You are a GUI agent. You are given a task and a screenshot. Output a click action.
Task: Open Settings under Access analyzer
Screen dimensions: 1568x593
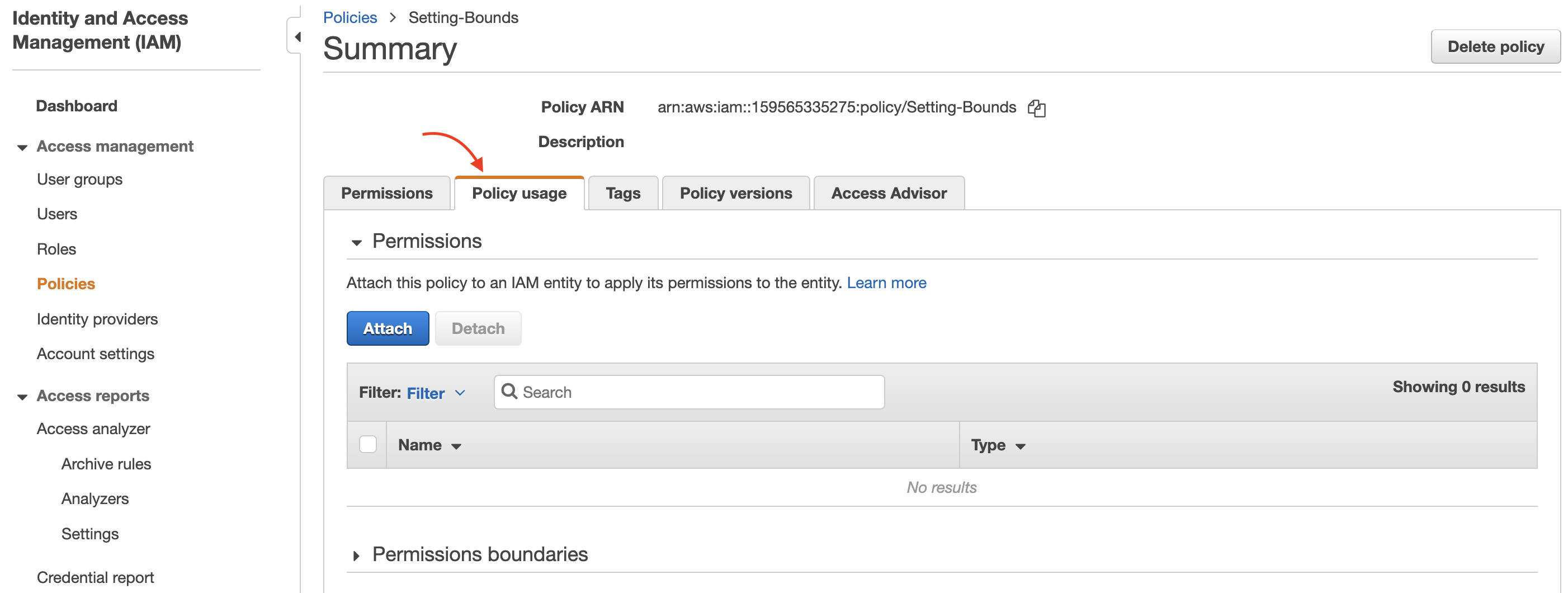(90, 534)
